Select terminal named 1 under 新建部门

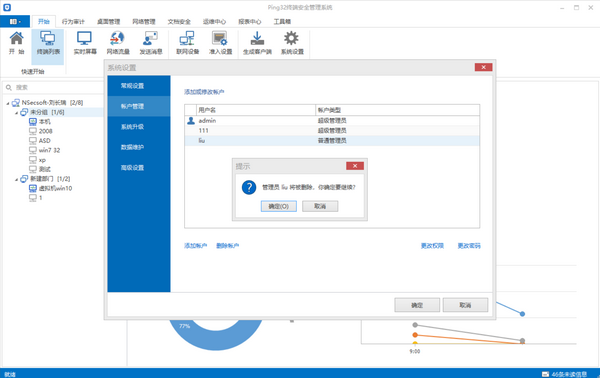tap(40, 198)
